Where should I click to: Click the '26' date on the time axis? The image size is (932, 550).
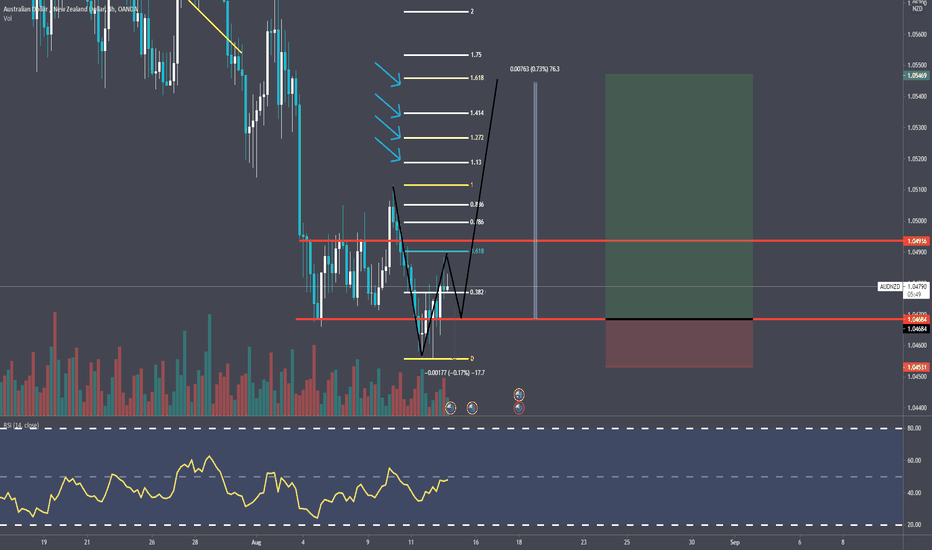(x=152, y=542)
